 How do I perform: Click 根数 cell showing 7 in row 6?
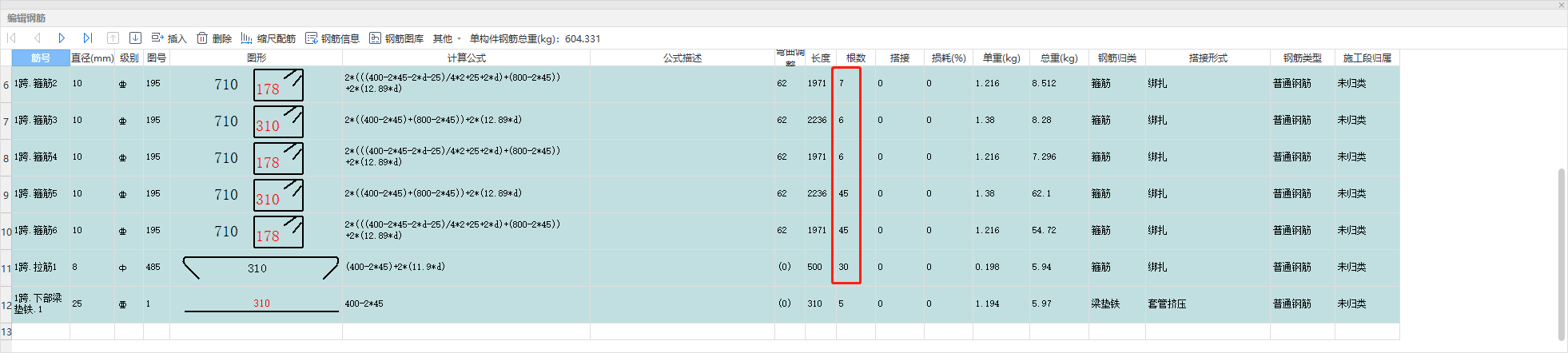pos(856,84)
